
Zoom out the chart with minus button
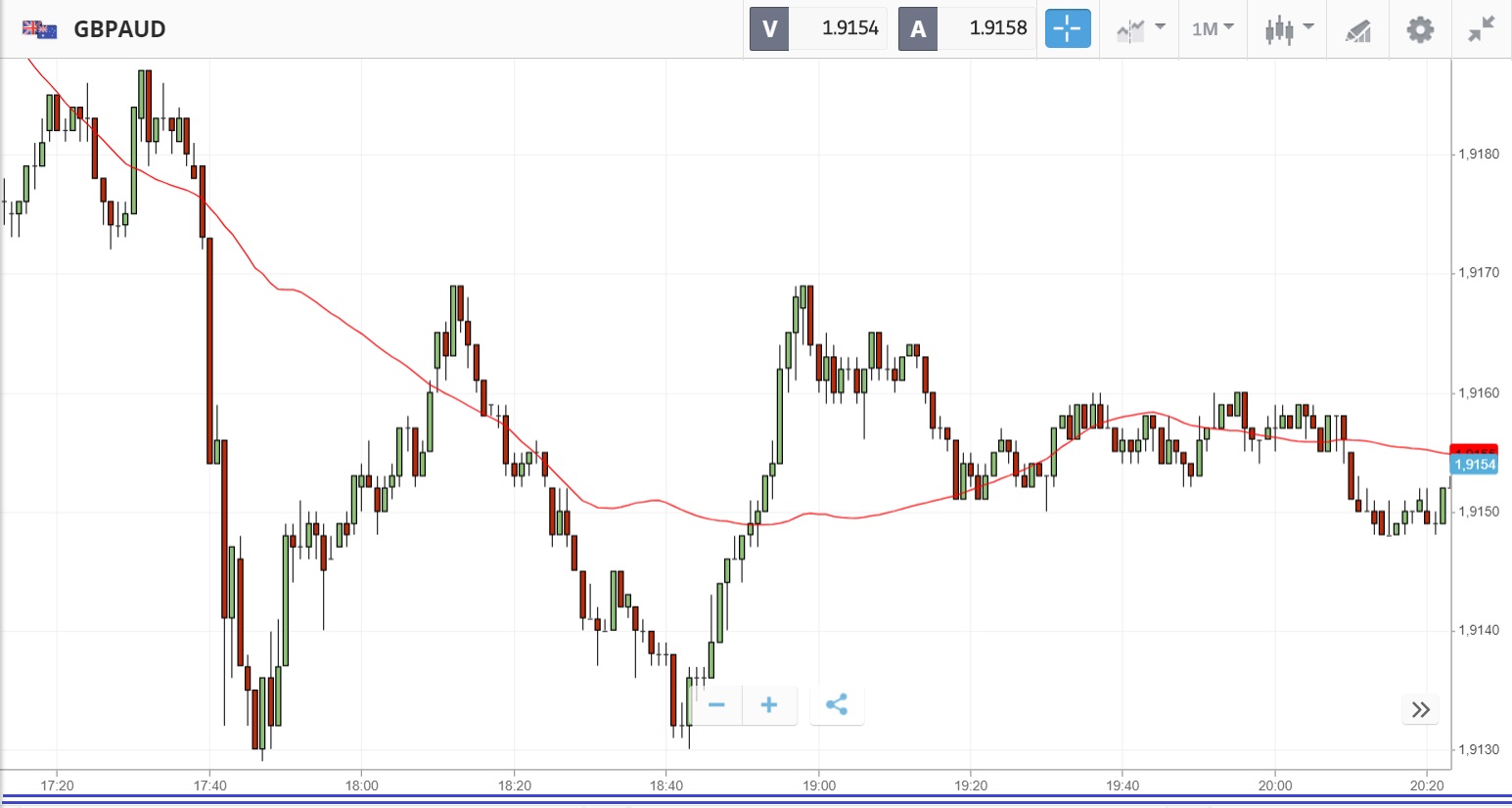(716, 705)
